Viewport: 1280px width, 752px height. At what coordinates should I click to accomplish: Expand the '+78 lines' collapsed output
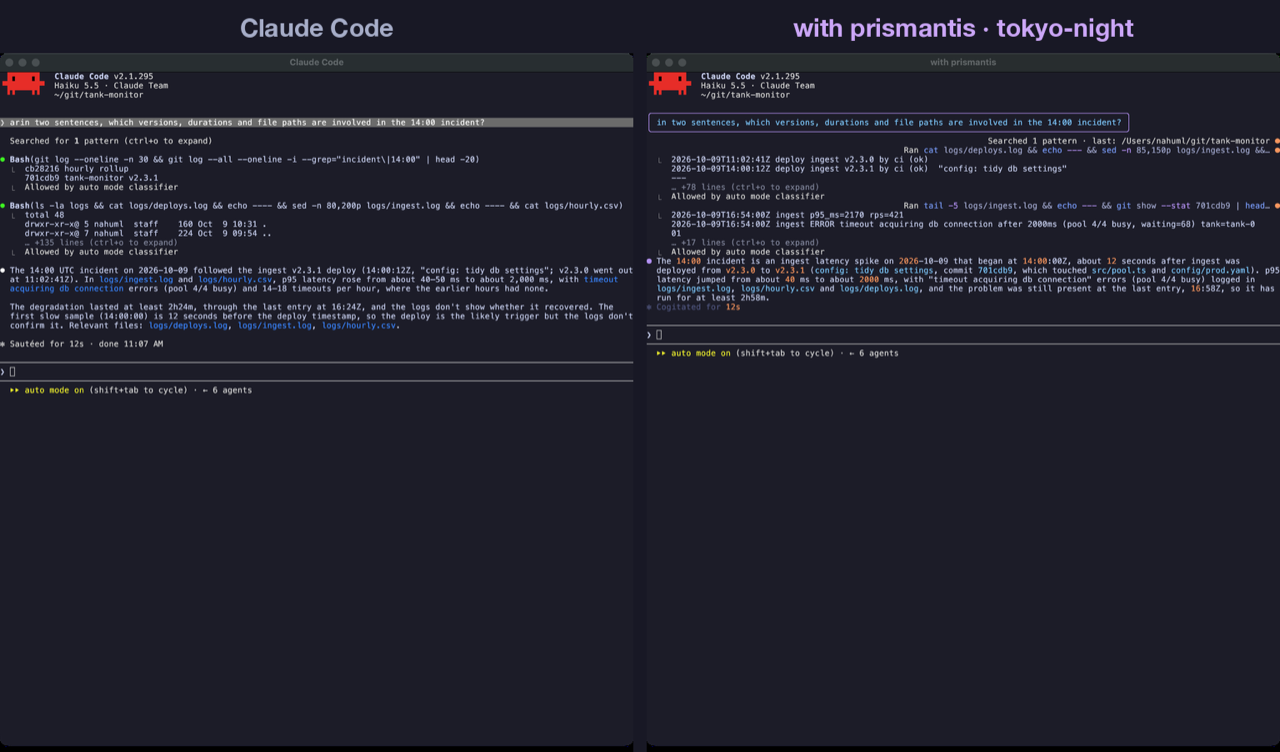tap(745, 187)
